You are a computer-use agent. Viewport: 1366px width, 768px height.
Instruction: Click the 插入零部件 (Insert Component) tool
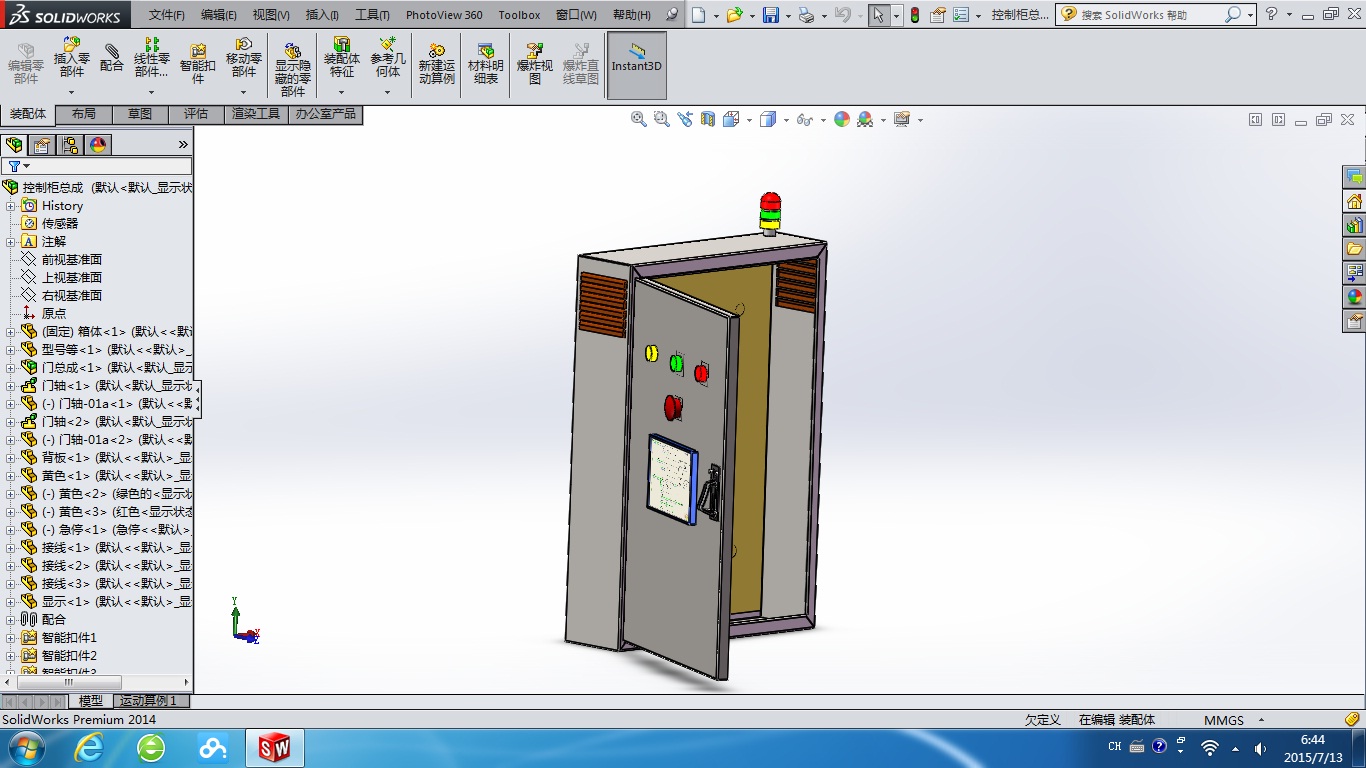pos(71,57)
